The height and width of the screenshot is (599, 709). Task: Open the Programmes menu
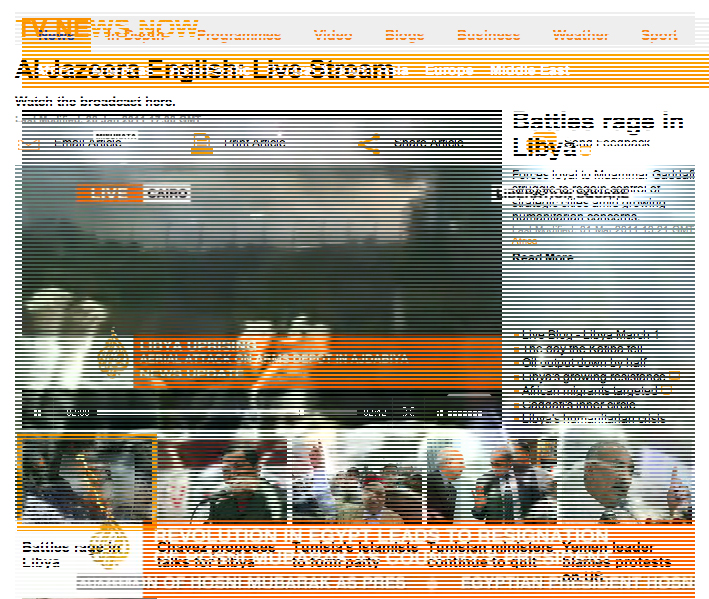[x=239, y=35]
